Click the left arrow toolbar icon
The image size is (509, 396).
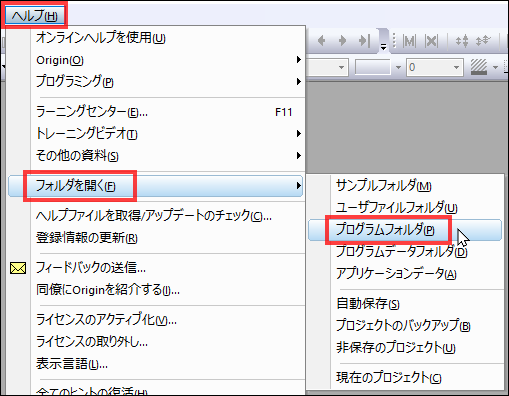point(322,41)
